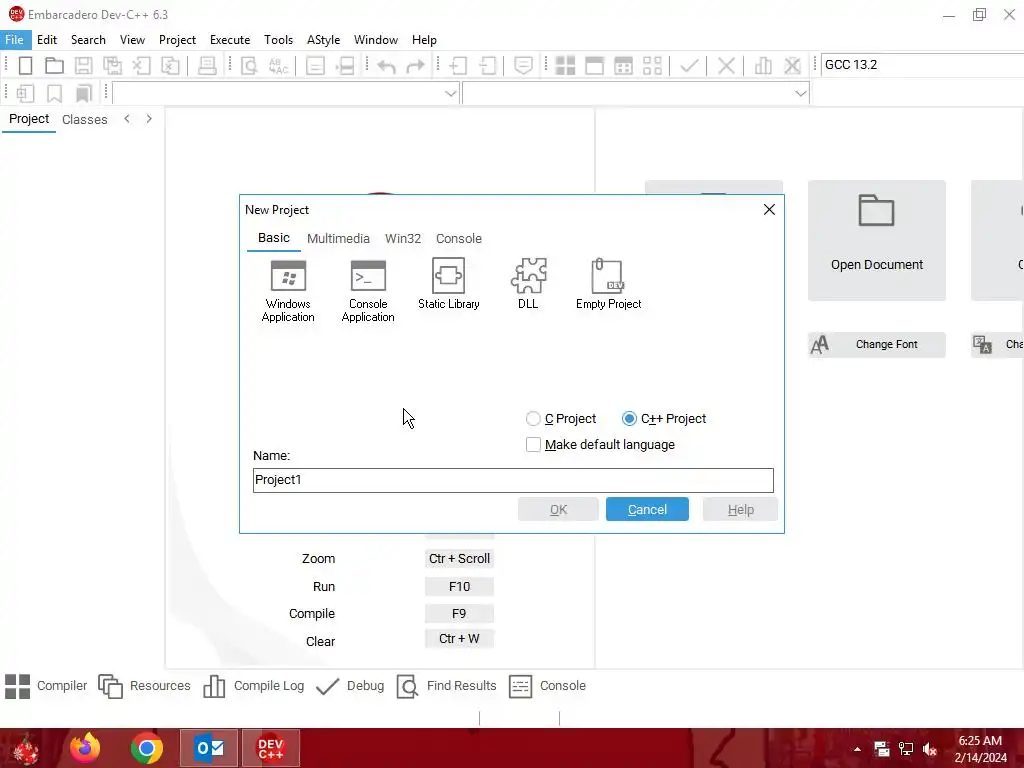
Task: Open the Debug bottom tab
Action: (350, 686)
